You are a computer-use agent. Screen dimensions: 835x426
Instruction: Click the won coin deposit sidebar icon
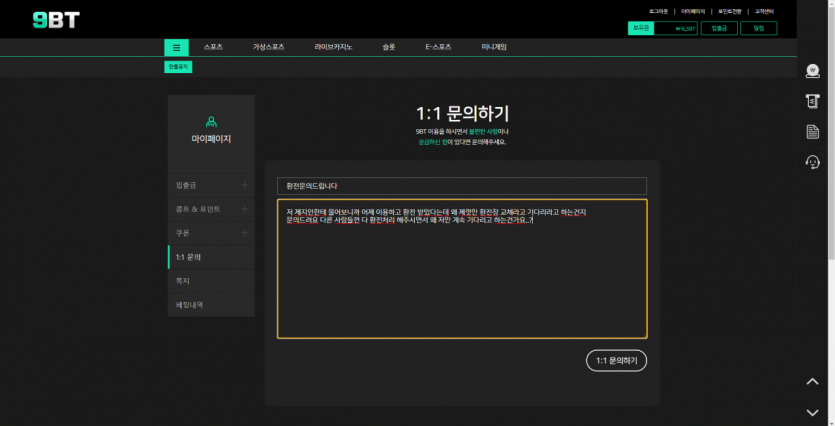point(812,71)
